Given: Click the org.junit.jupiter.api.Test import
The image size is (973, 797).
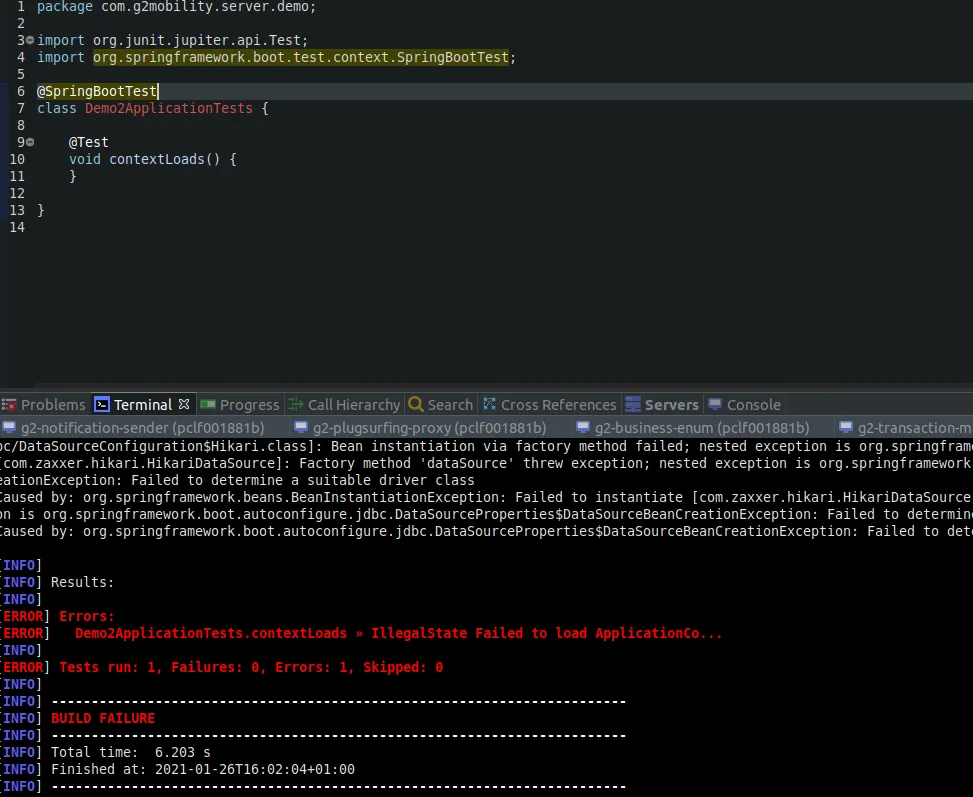Looking at the screenshot, I should pyautogui.click(x=197, y=40).
